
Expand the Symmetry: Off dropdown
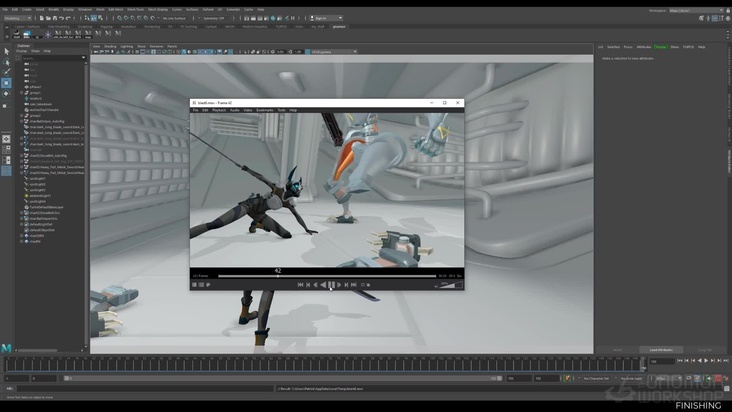[x=215, y=17]
